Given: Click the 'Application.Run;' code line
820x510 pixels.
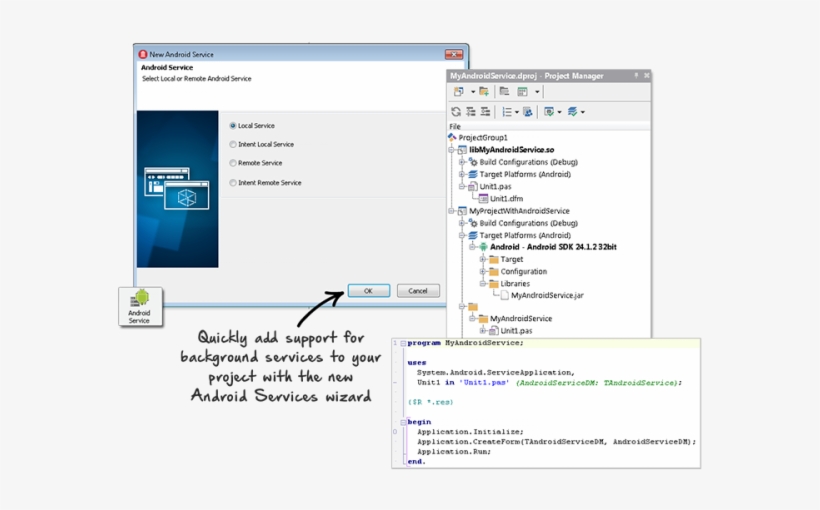Looking at the screenshot, I should click(x=454, y=451).
